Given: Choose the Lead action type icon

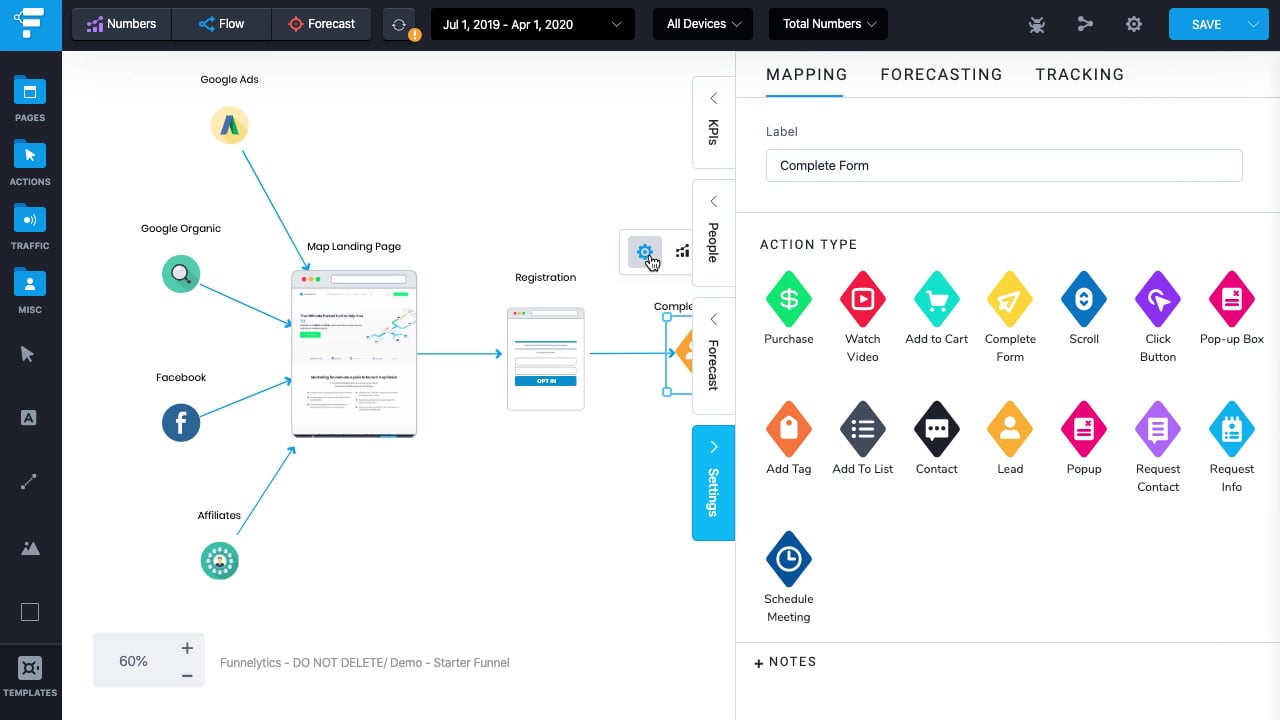Looking at the screenshot, I should pyautogui.click(x=1010, y=428).
